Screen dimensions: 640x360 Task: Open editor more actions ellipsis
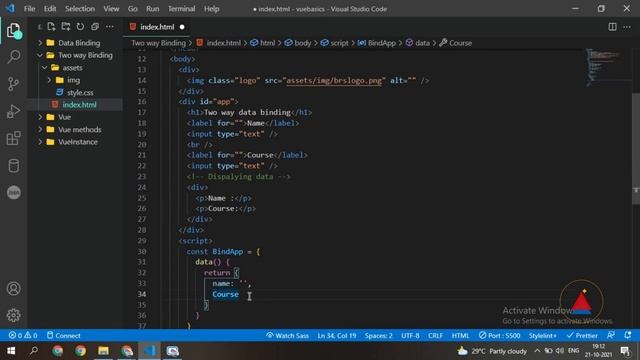pyautogui.click(x=627, y=27)
